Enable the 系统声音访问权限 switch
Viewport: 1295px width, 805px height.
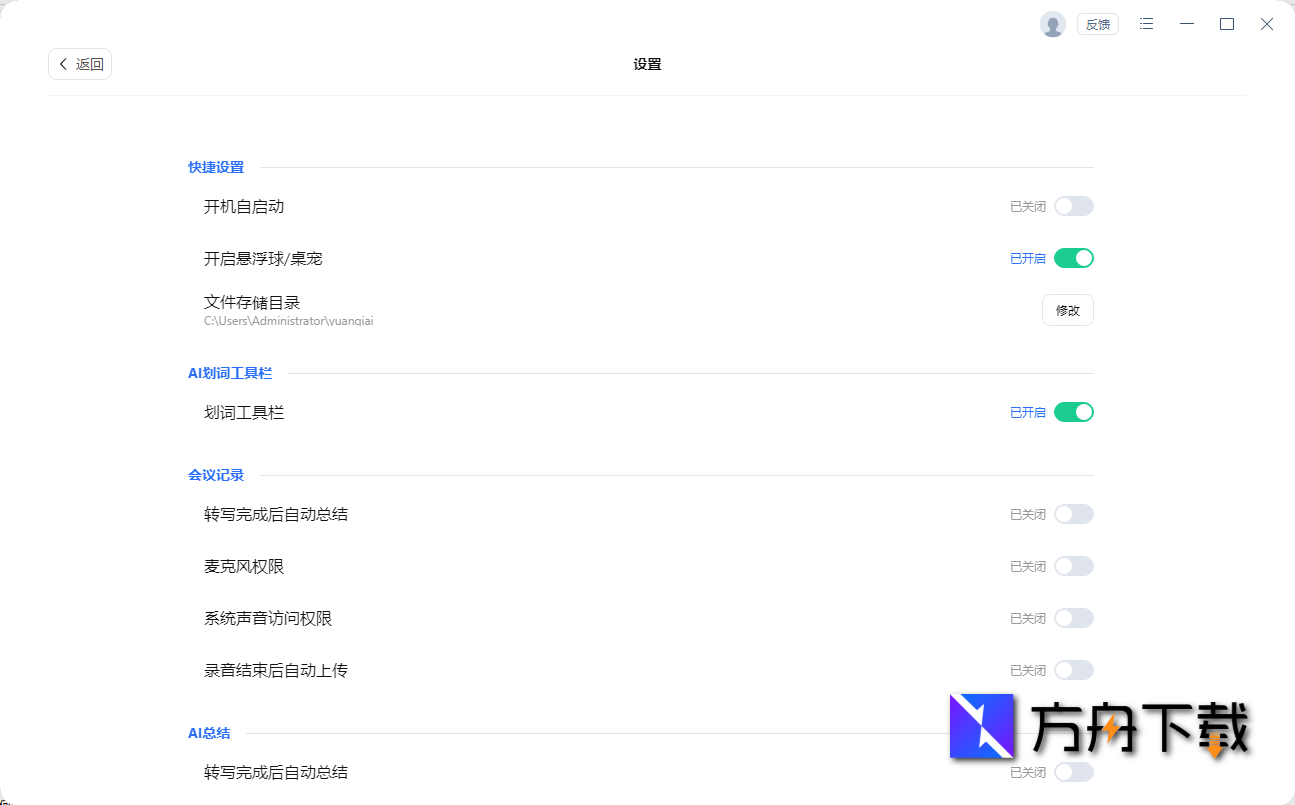tap(1073, 618)
